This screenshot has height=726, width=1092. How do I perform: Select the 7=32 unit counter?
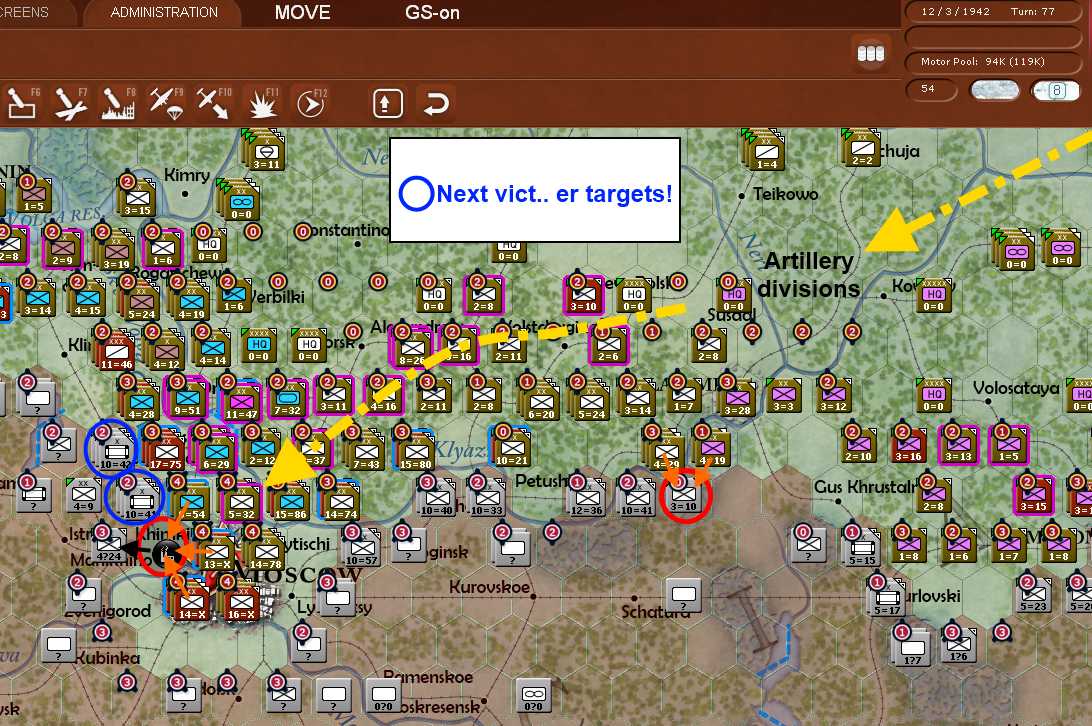(x=288, y=399)
